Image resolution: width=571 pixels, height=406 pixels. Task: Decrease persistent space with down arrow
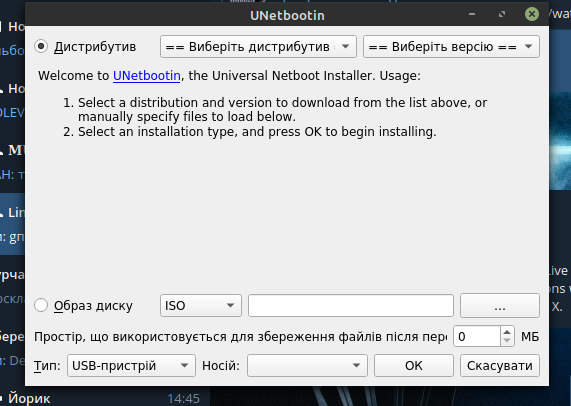[507, 341]
